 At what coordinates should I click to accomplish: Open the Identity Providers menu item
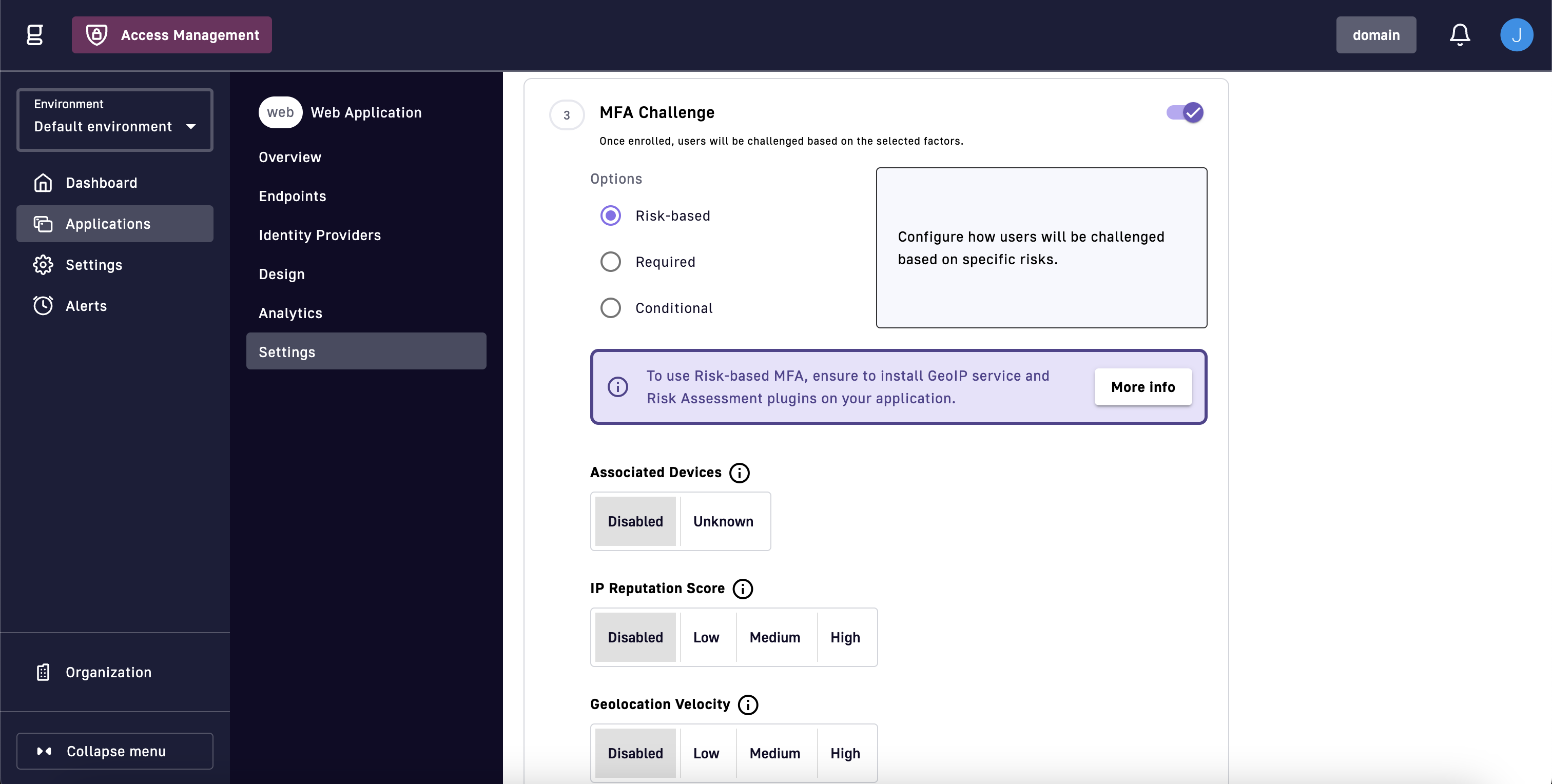319,235
